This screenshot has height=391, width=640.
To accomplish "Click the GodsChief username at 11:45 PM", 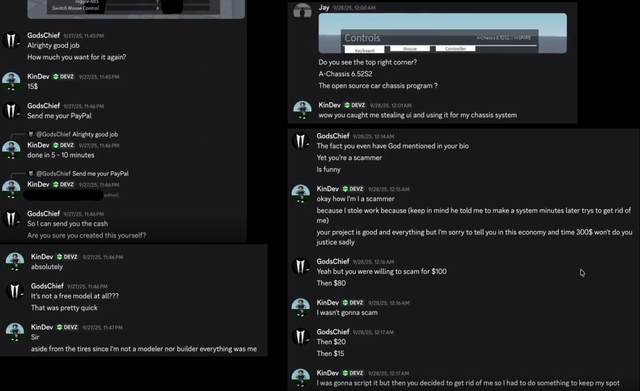I will [x=44, y=36].
